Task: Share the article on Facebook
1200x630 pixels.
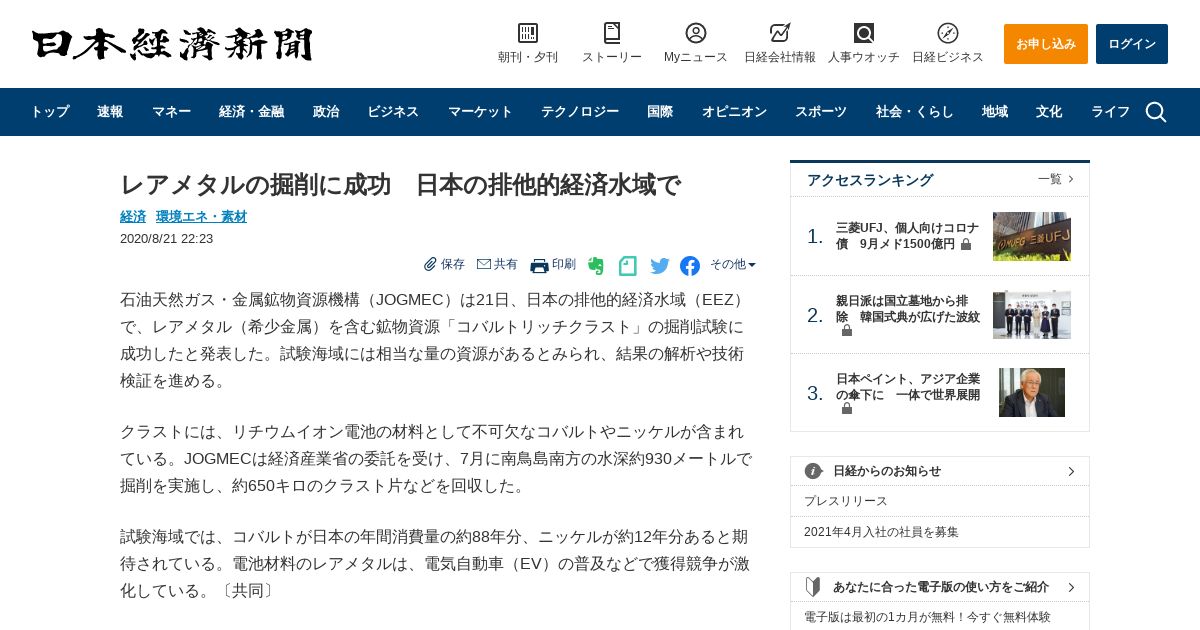Action: pyautogui.click(x=690, y=265)
